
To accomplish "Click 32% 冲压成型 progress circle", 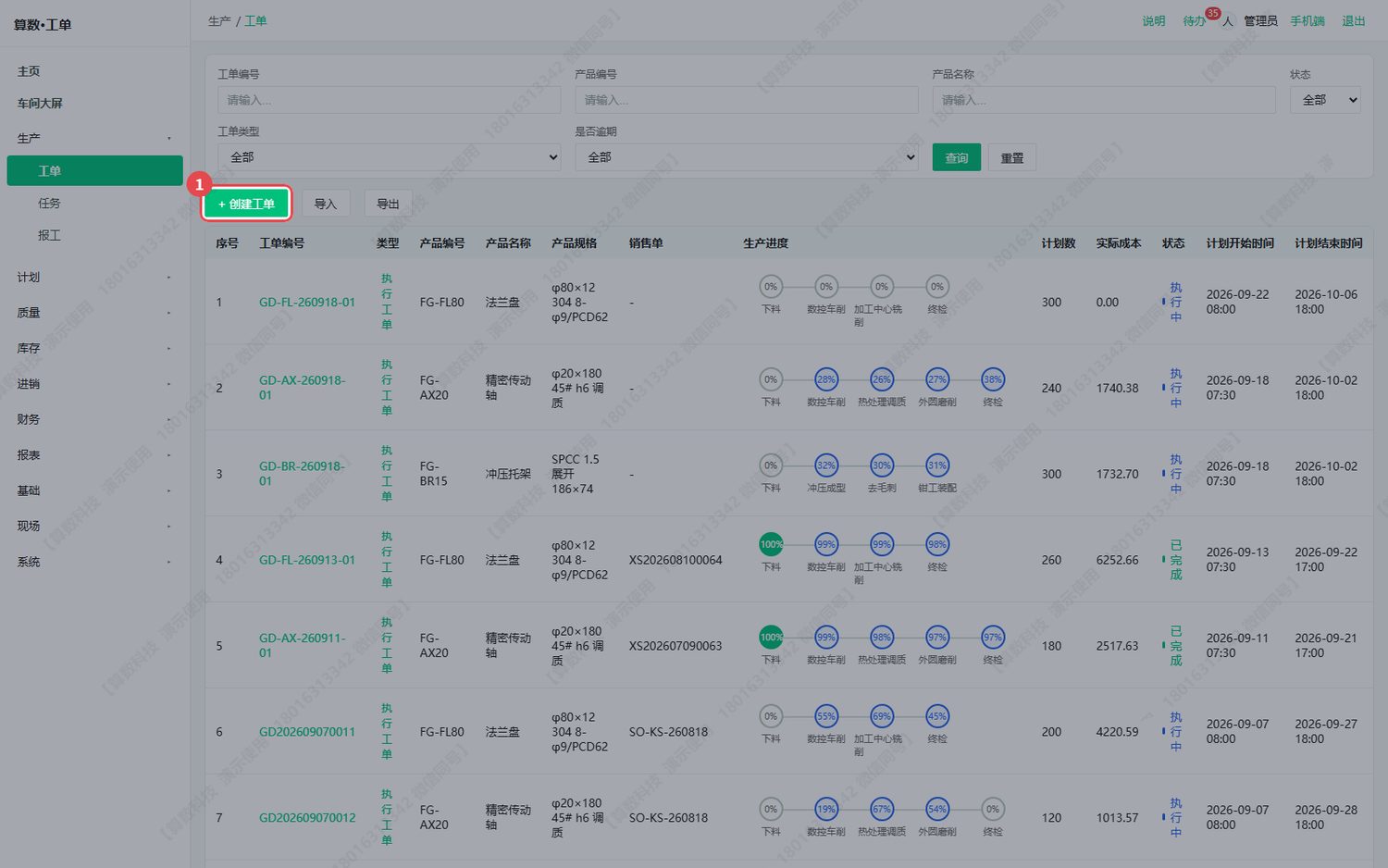I will [x=826, y=465].
